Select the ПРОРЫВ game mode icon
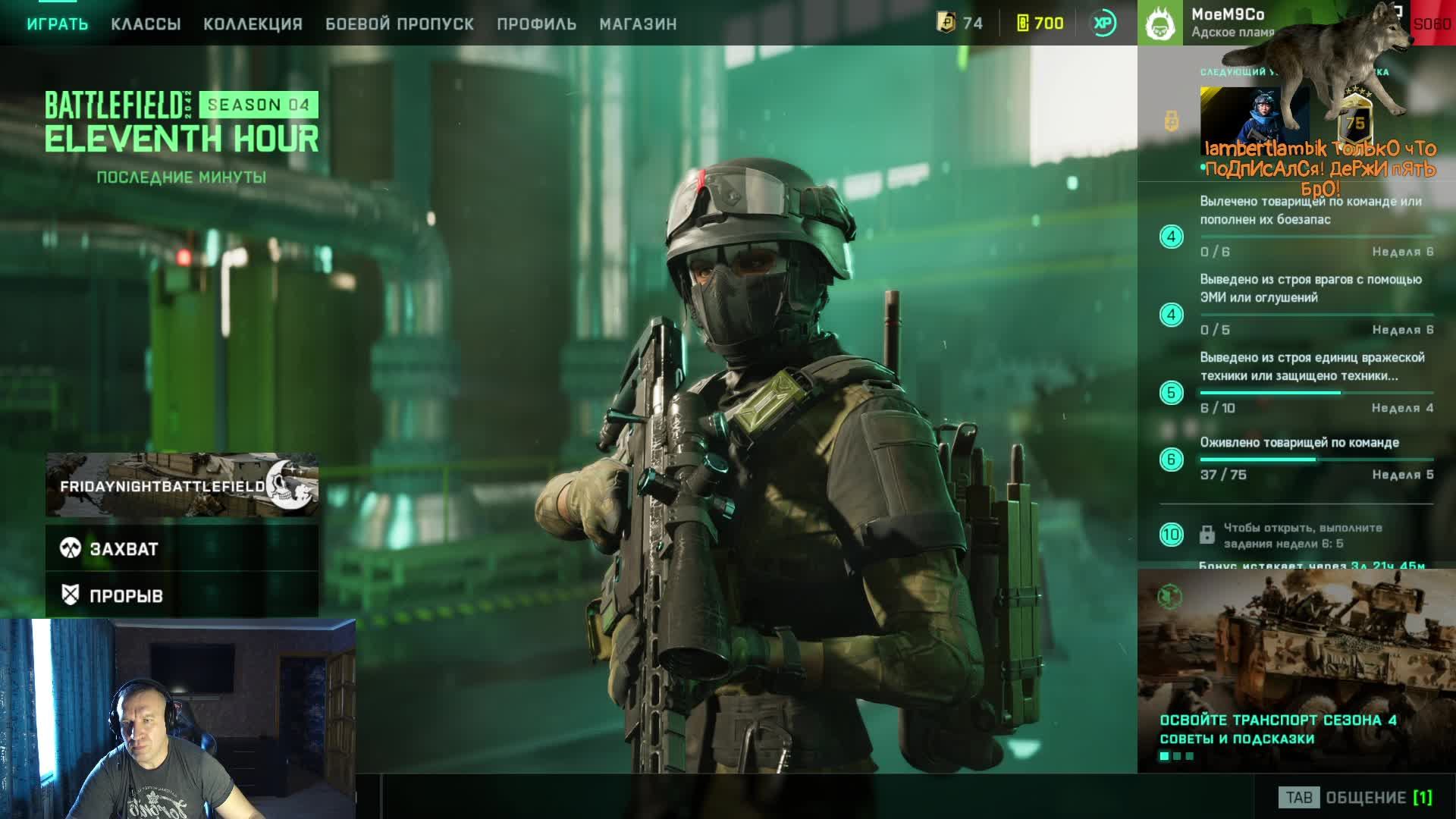Viewport: 1456px width, 819px height. 72,595
